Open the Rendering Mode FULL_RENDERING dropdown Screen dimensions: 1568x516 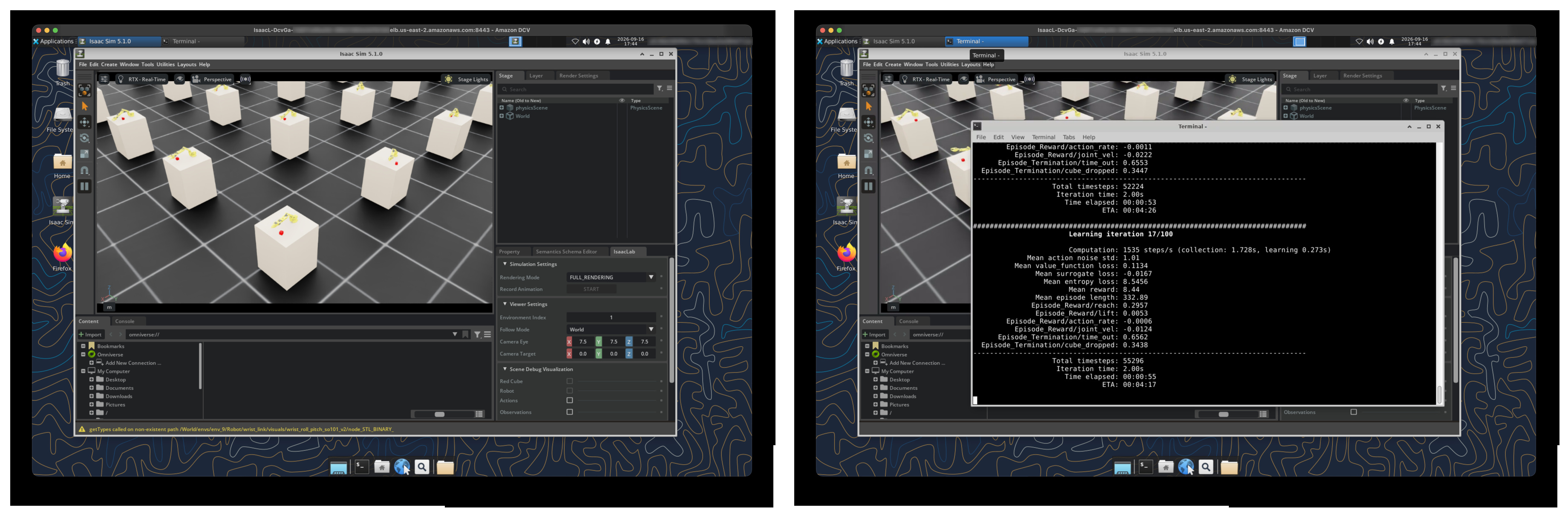pyautogui.click(x=611, y=277)
